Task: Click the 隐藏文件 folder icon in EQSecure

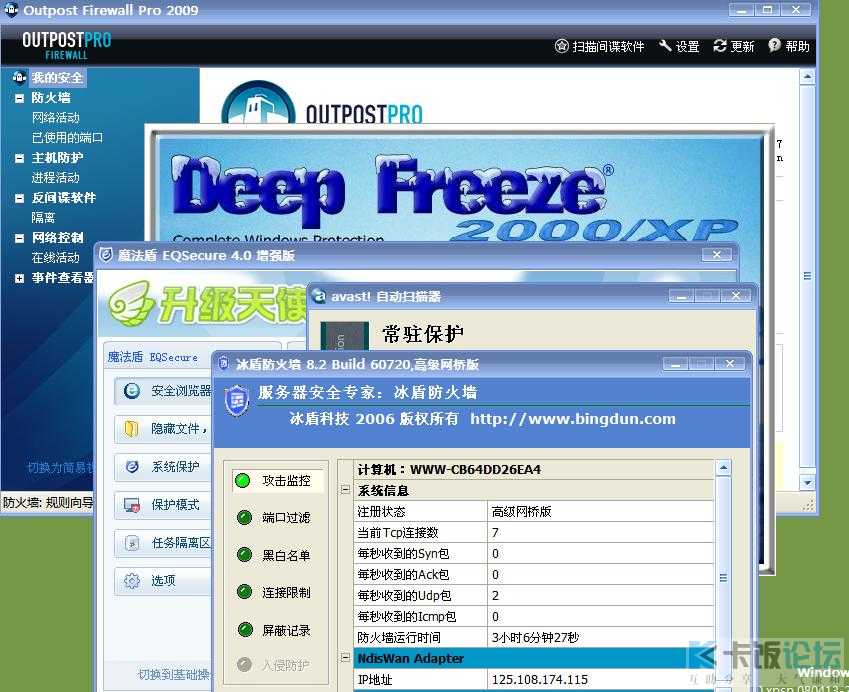Action: pos(132,429)
